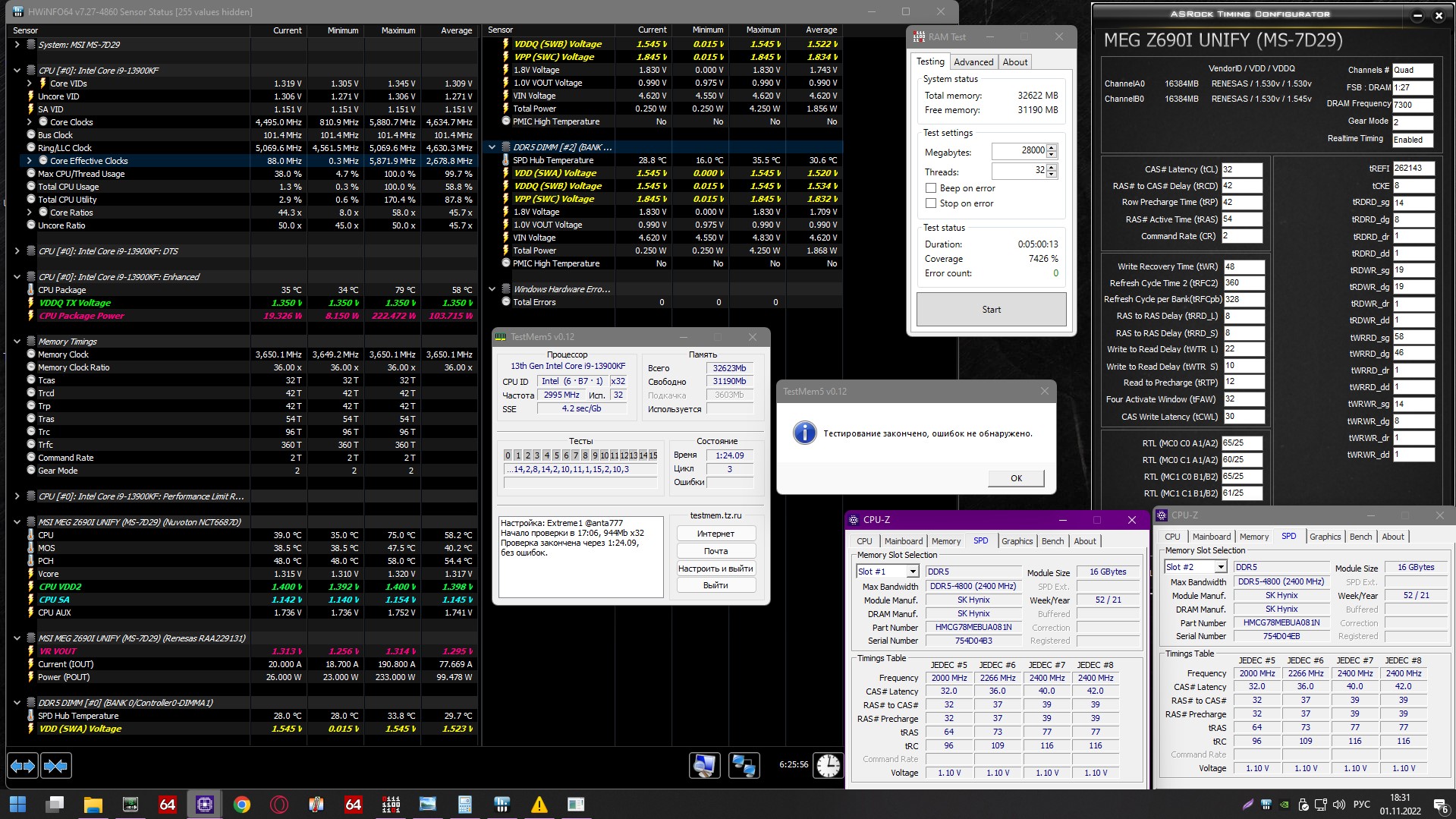Open Opera browser from the taskbar
This screenshot has width=1456, height=819.
(x=279, y=805)
